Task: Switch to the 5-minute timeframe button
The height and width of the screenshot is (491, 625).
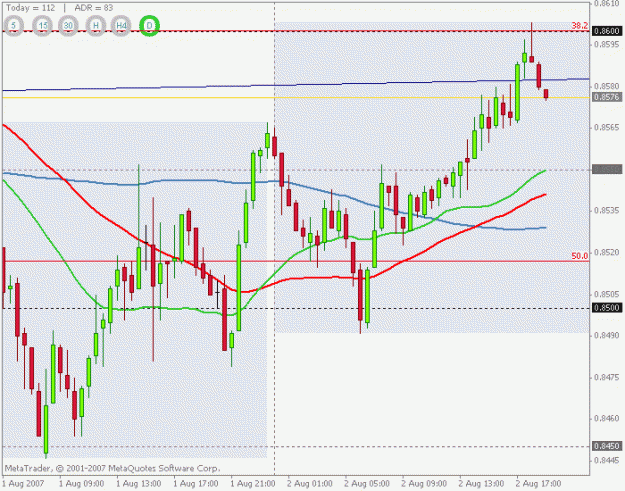Action: pyautogui.click(x=14, y=26)
